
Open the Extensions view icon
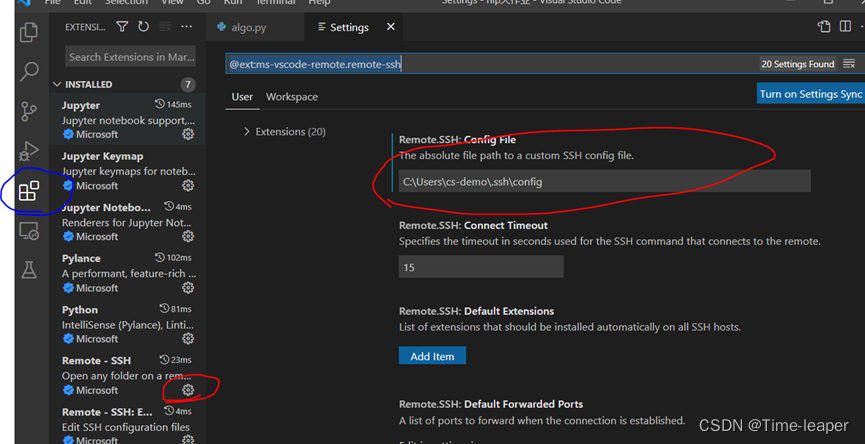29,191
